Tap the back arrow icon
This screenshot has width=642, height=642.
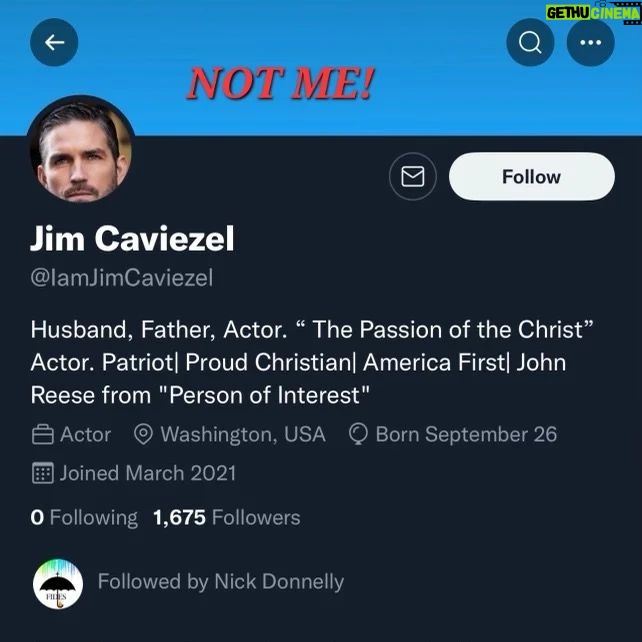54,42
